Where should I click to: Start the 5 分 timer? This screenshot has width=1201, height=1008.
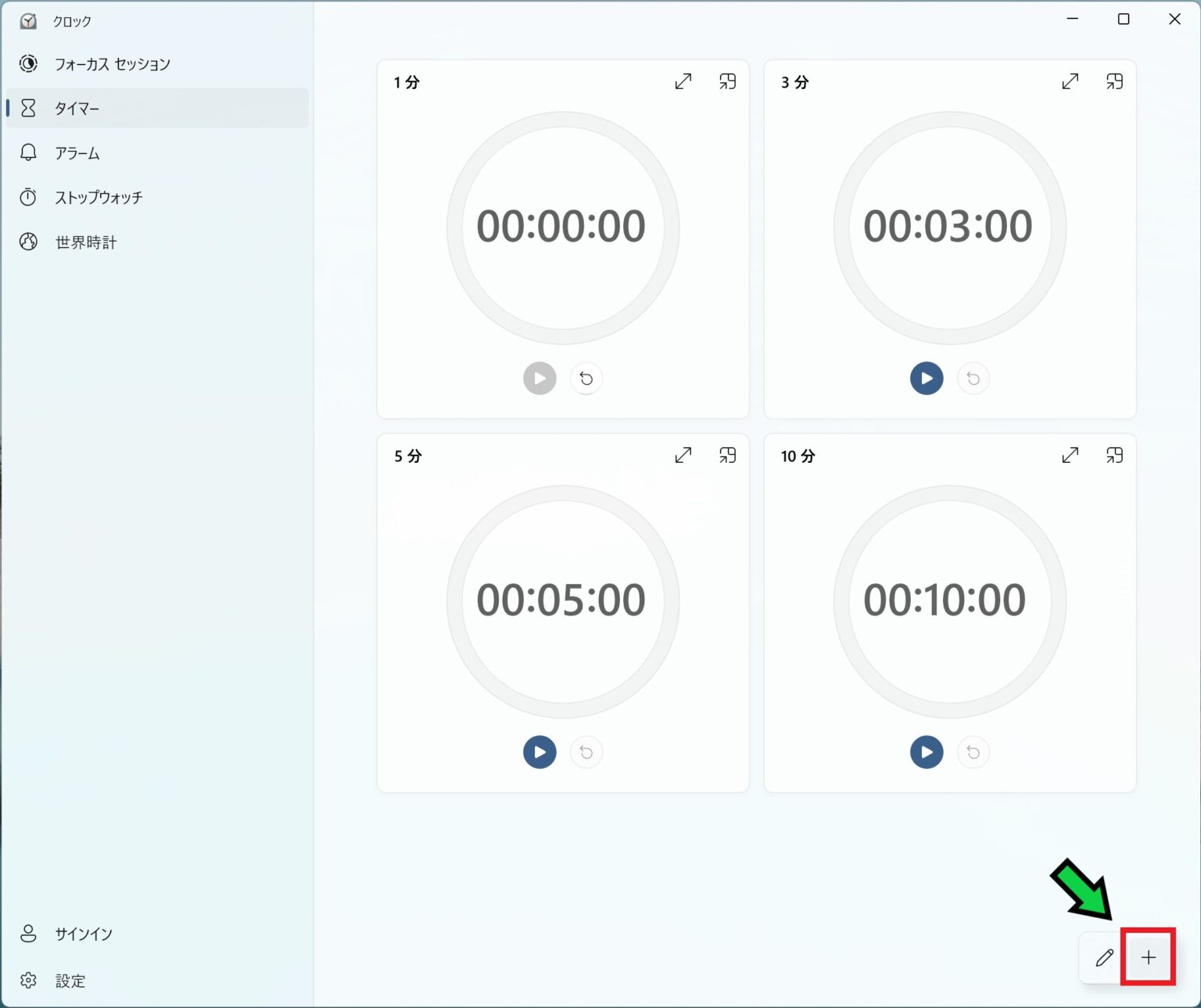540,752
